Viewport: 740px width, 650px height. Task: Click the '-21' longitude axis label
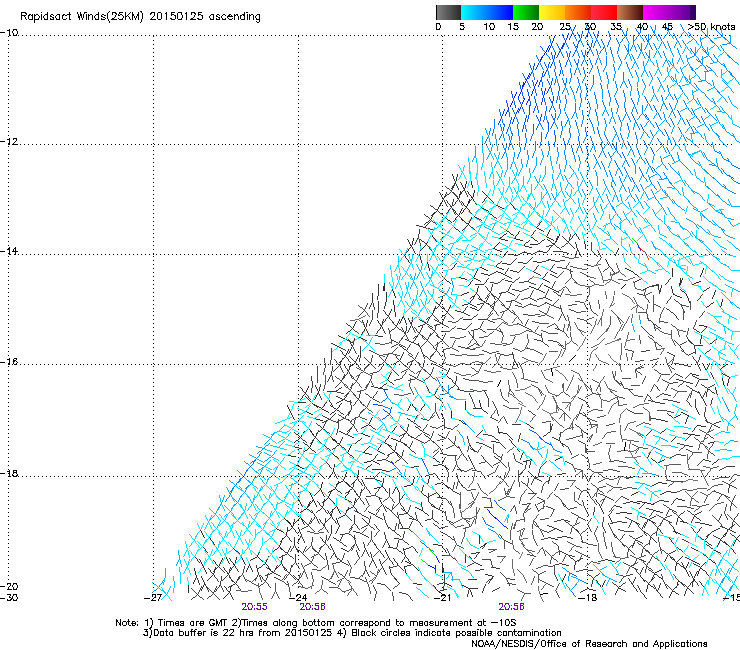[x=443, y=598]
